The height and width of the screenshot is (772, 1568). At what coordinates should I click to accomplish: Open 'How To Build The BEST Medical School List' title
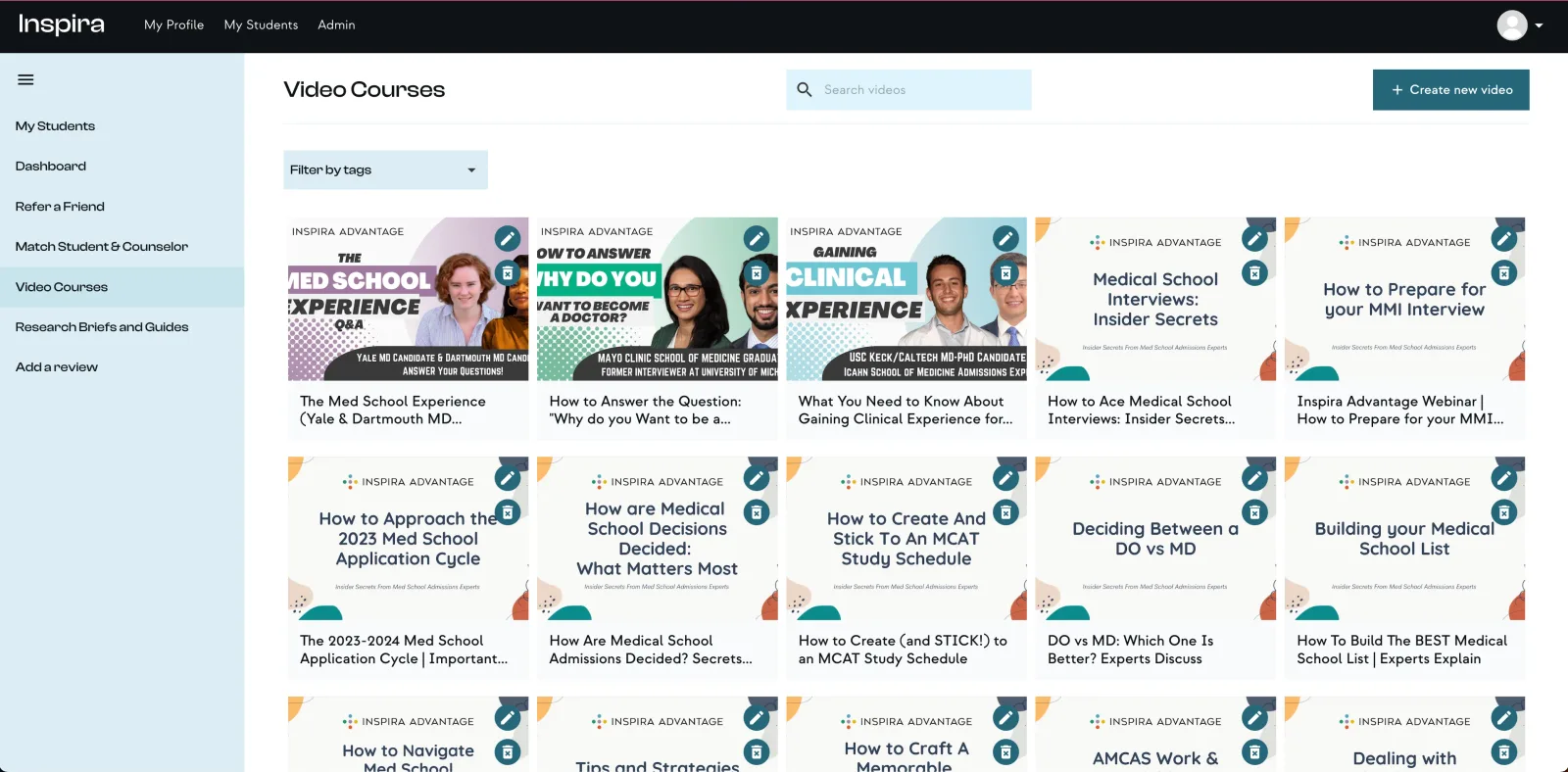tap(1401, 650)
